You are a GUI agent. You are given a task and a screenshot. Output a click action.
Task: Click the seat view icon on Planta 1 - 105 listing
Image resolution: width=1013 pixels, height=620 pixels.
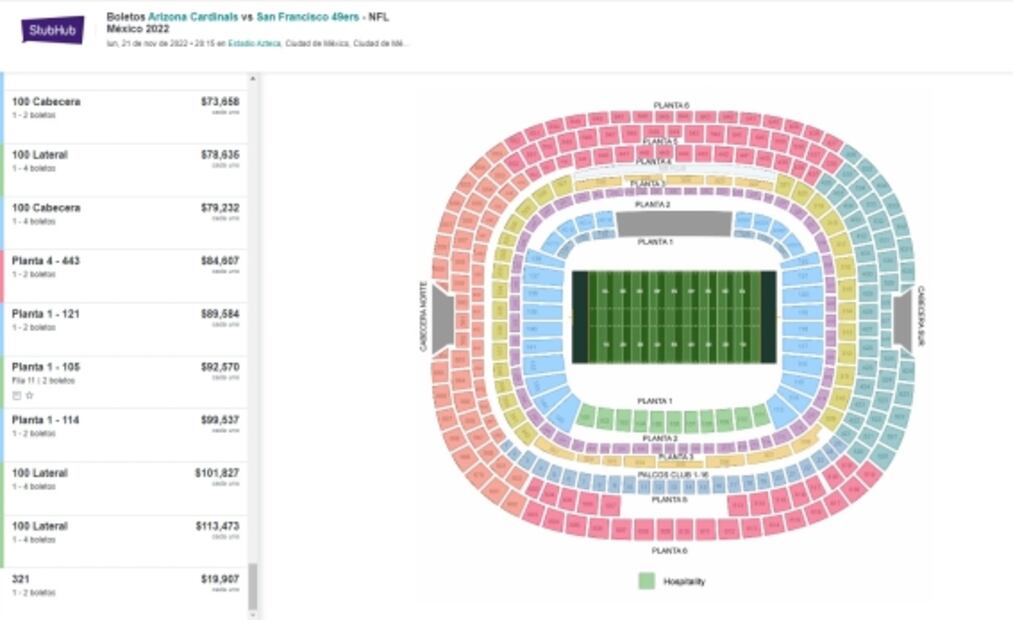[17, 394]
